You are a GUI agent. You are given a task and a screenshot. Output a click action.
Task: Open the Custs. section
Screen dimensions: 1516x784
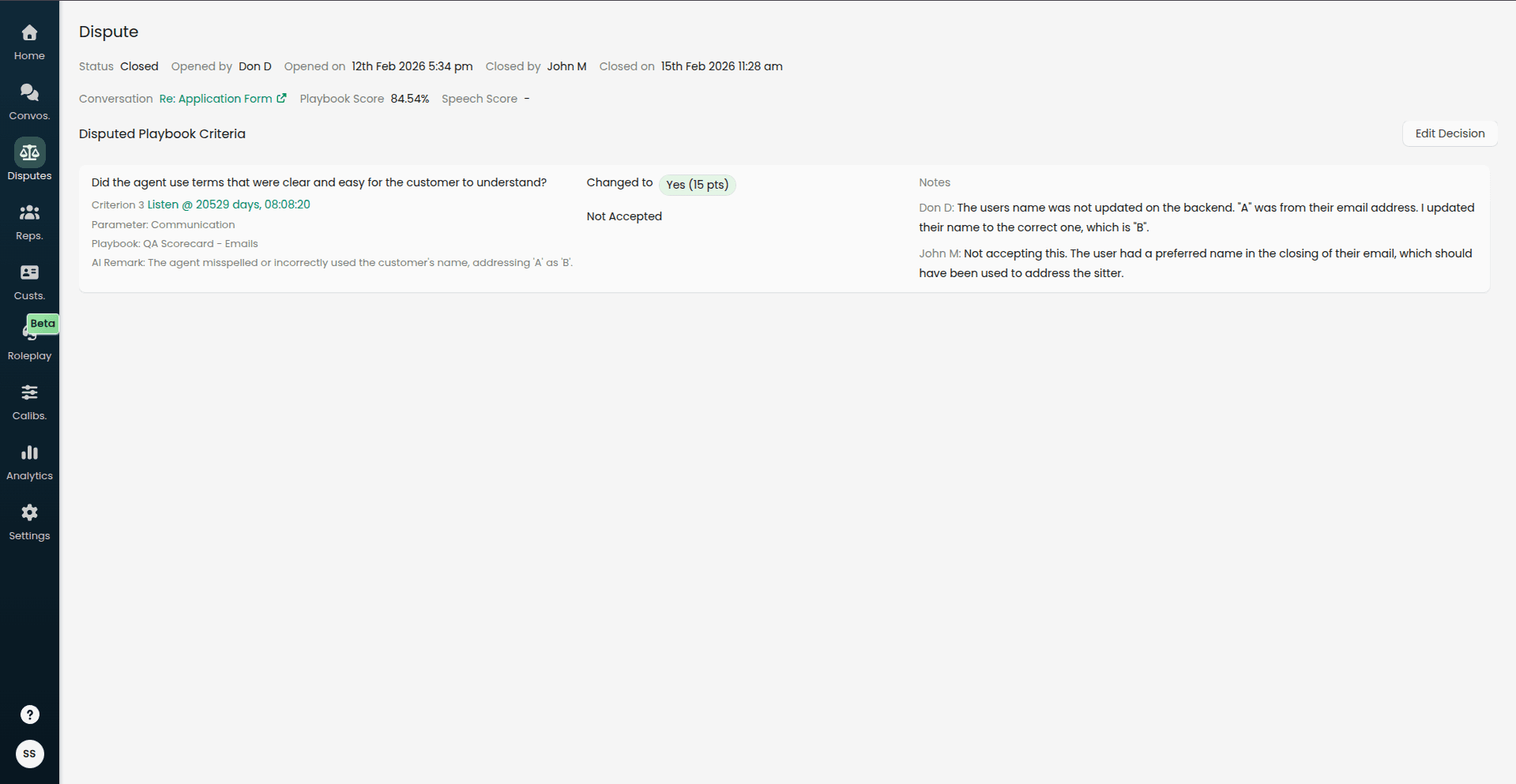29,281
